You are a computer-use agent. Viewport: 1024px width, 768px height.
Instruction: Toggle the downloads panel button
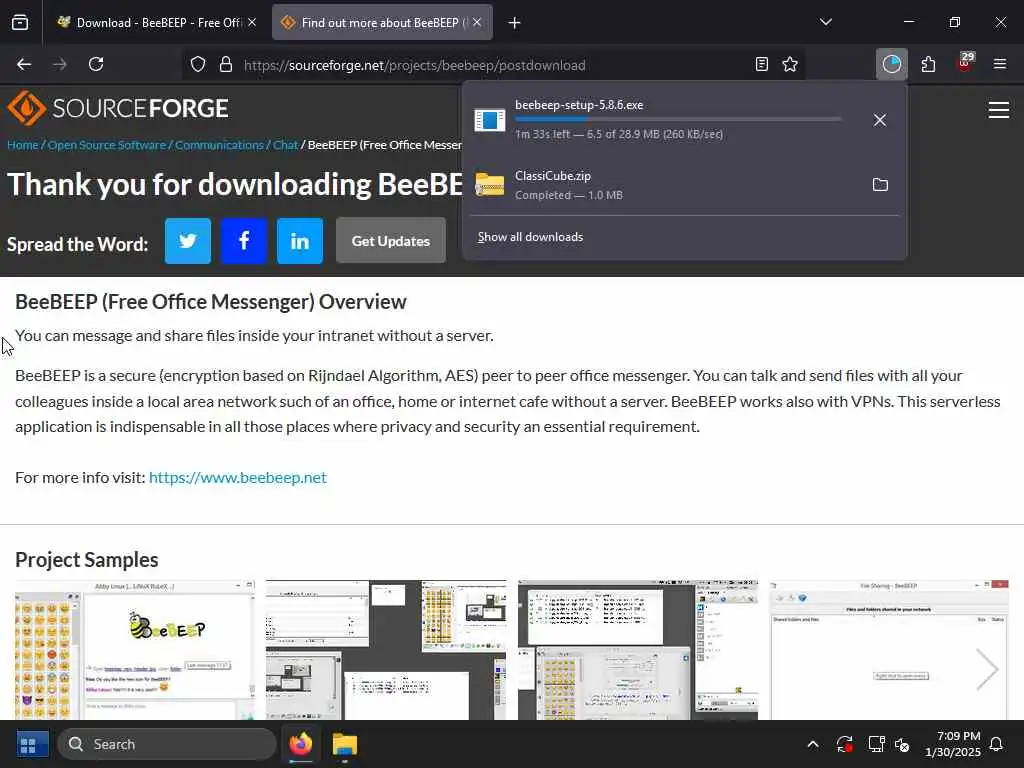(x=891, y=64)
